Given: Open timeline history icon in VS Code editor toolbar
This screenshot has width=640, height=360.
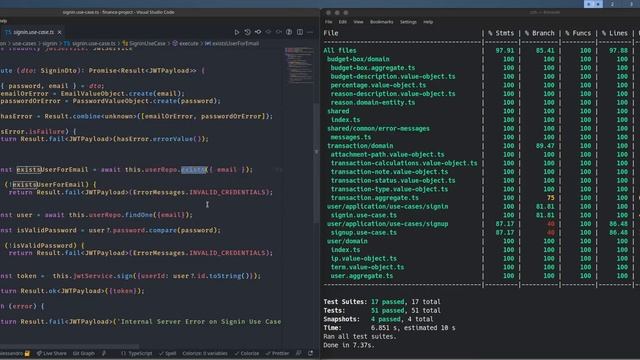Looking at the screenshot, I should click(247, 32).
